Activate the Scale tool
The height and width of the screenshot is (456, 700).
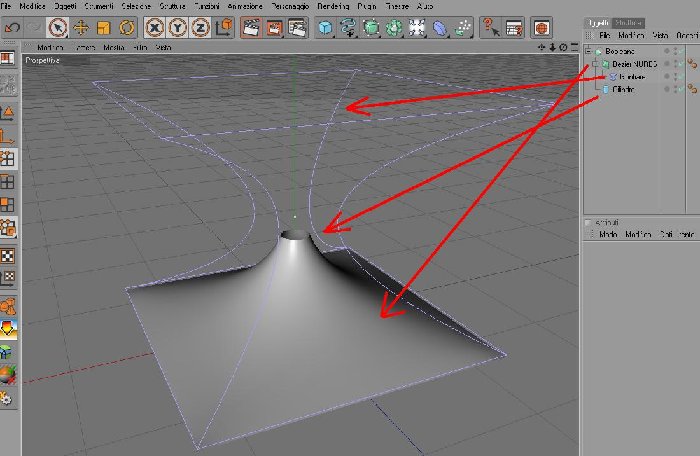click(104, 28)
